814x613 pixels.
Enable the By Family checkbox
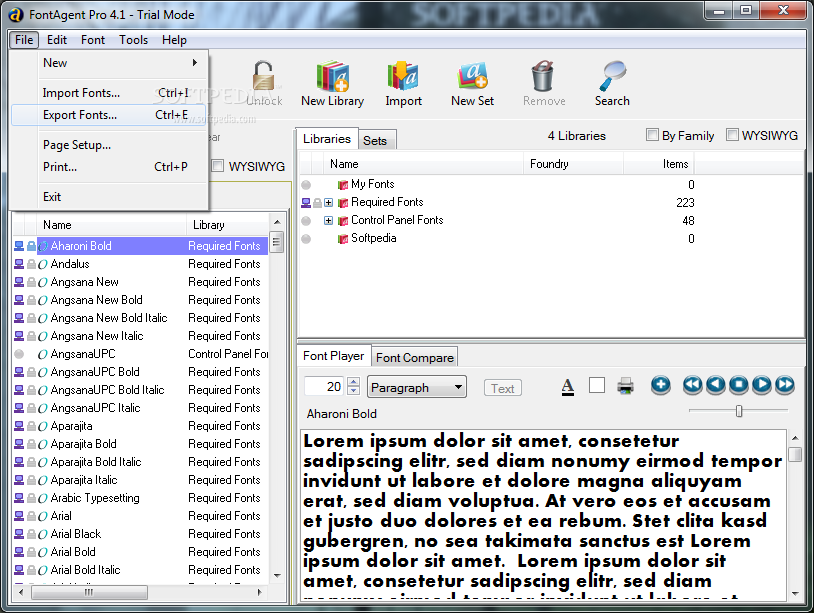click(x=652, y=135)
